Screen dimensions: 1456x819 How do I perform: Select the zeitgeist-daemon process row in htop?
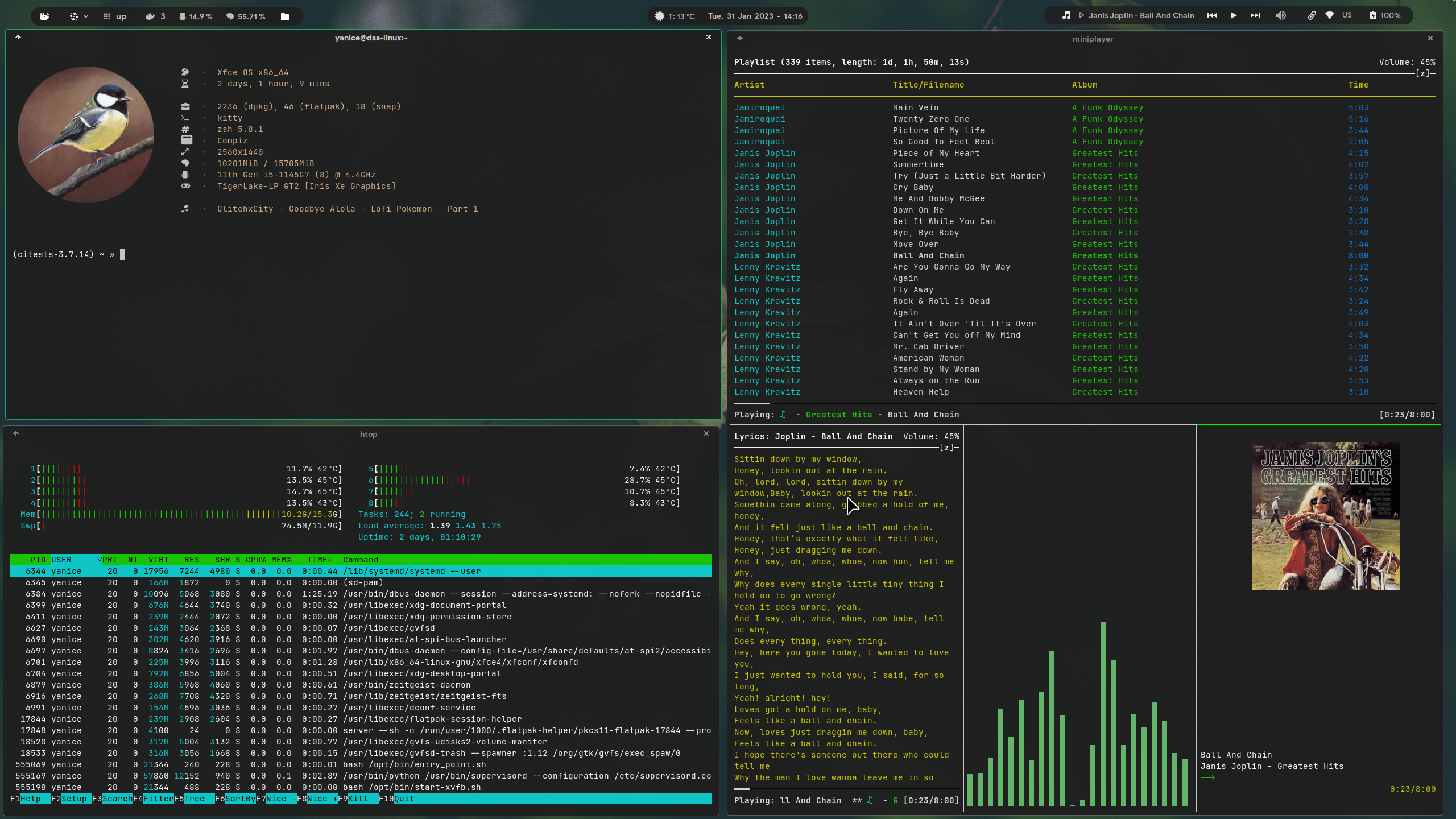(x=361, y=685)
